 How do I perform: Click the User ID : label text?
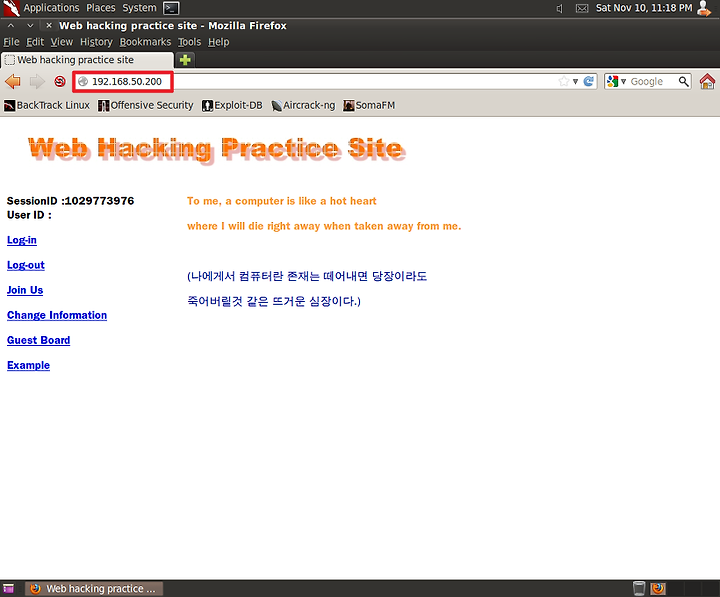coord(29,215)
